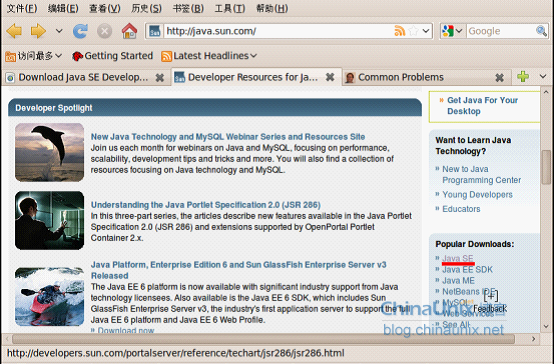Click the RSS feed icon in address bar
Viewport: 554px width, 364px height.
click(400, 31)
